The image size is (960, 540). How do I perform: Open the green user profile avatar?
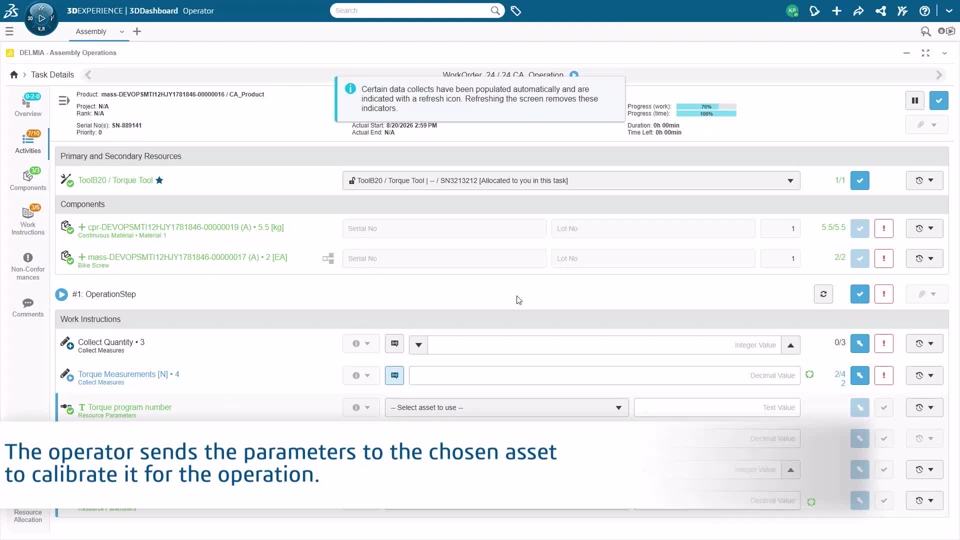click(792, 11)
